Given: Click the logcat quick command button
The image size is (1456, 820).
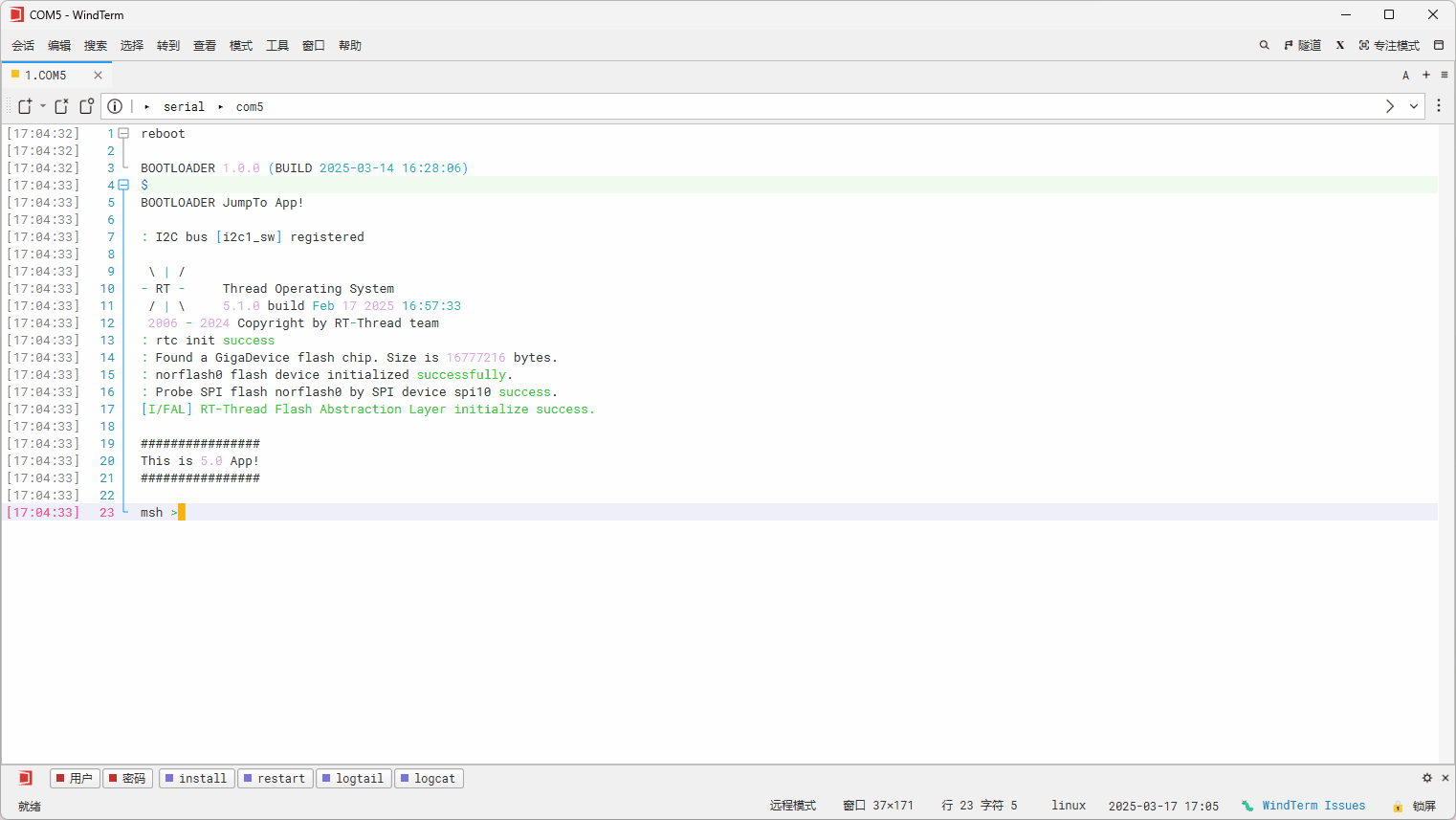Looking at the screenshot, I should 429,778.
